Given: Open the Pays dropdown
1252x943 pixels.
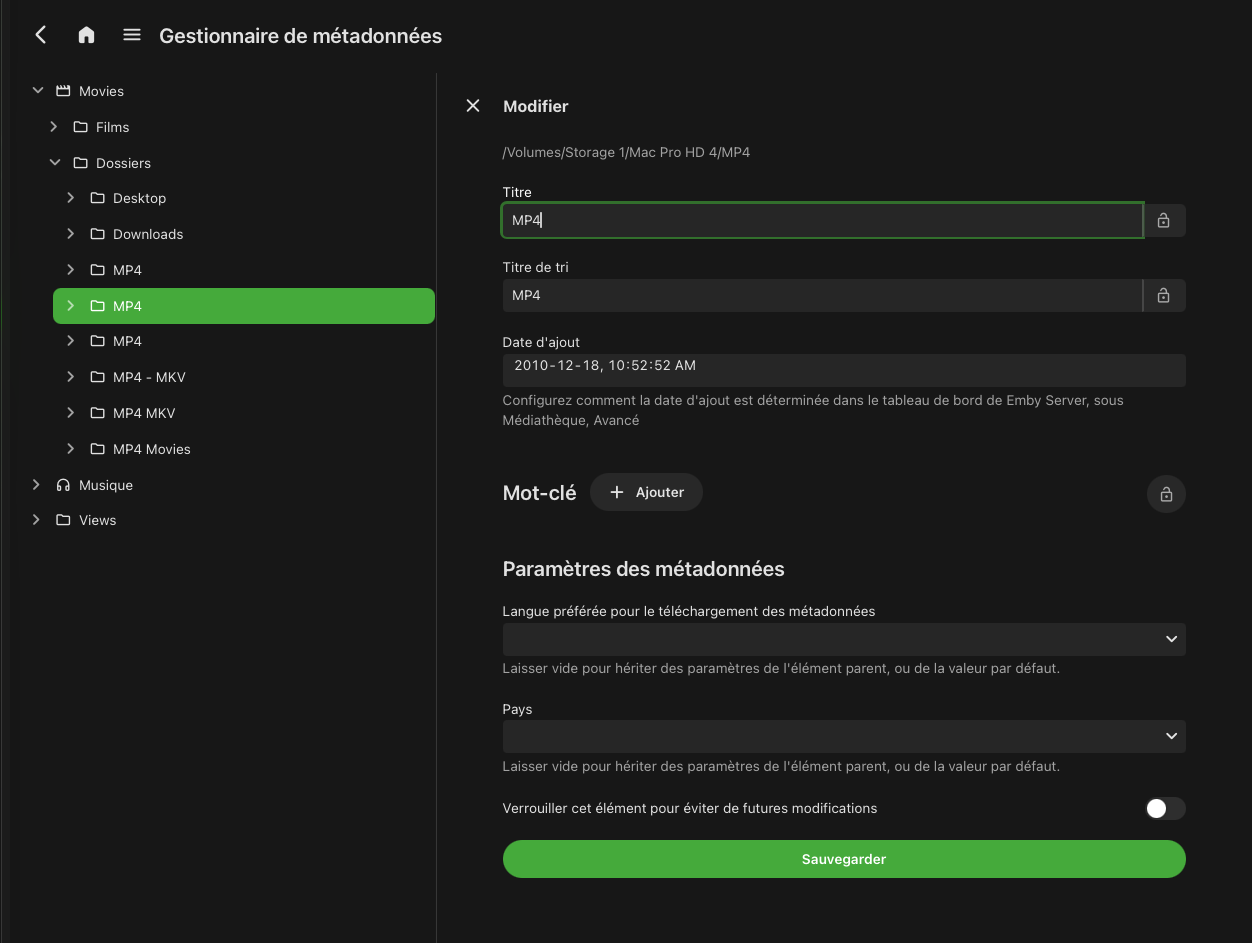Looking at the screenshot, I should [843, 736].
